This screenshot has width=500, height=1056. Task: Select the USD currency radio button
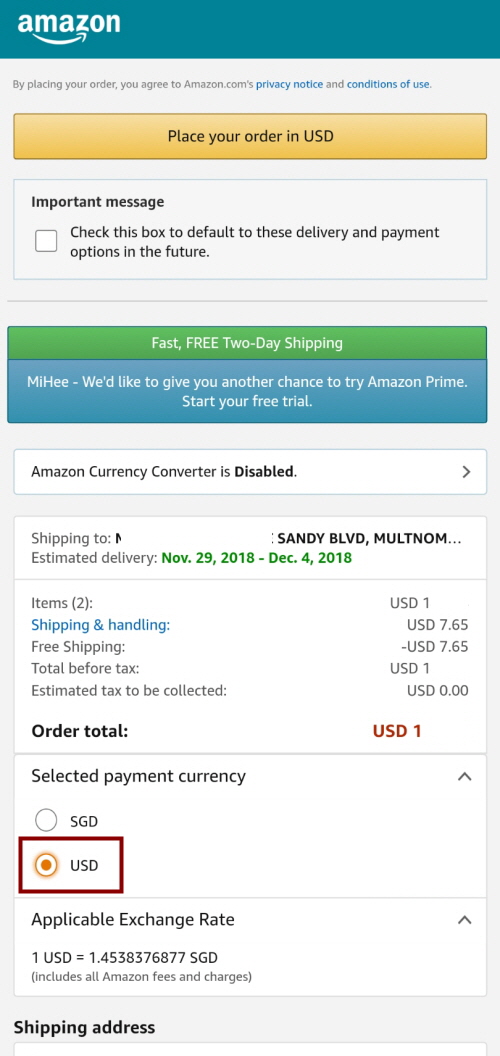coord(46,865)
